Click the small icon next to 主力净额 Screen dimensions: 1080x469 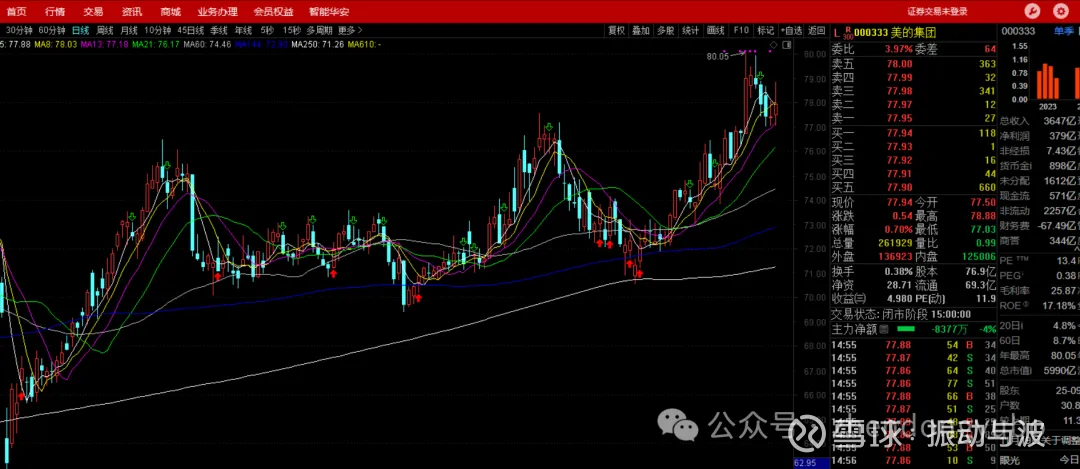pyautogui.click(x=884, y=329)
